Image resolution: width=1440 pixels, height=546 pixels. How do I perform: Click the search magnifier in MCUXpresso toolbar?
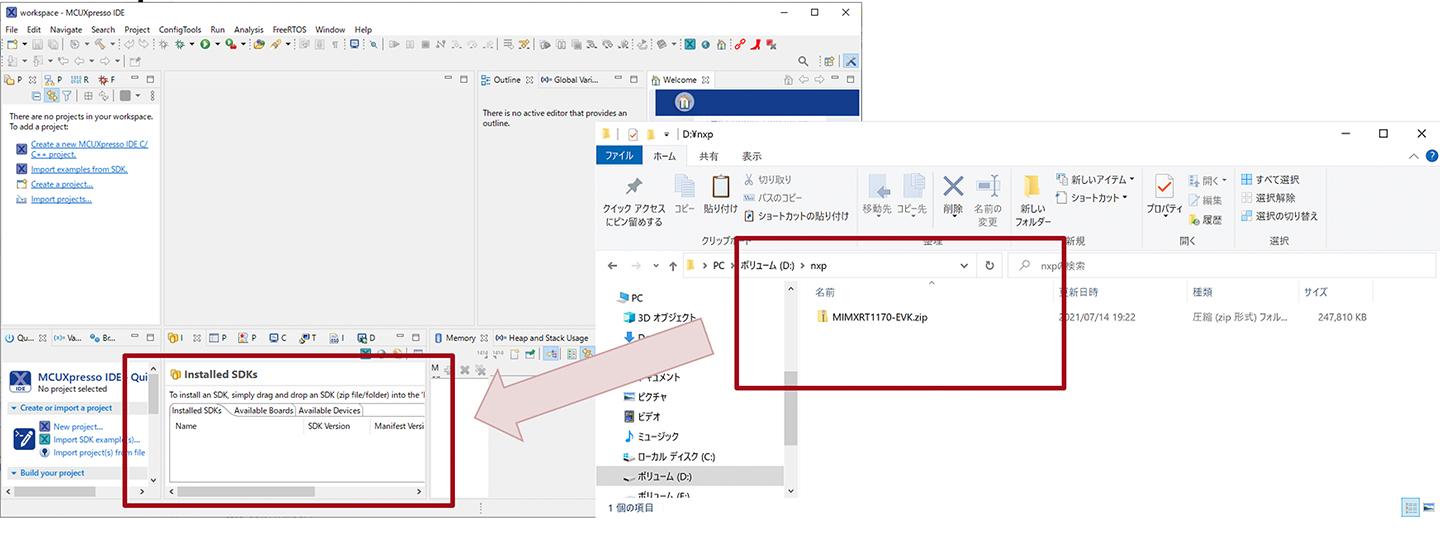803,61
